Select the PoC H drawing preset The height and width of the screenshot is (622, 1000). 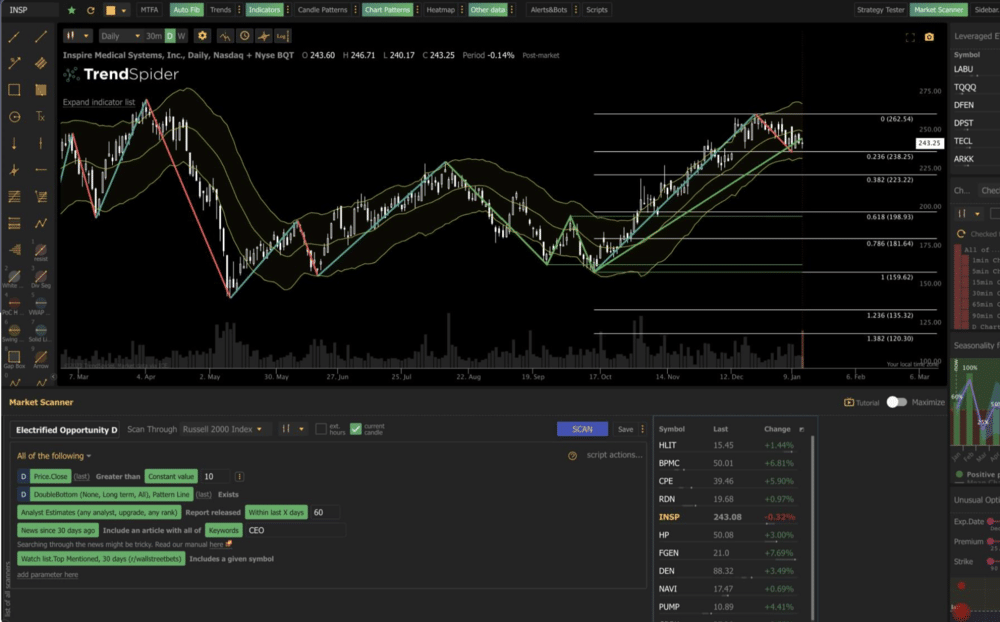(x=13, y=305)
